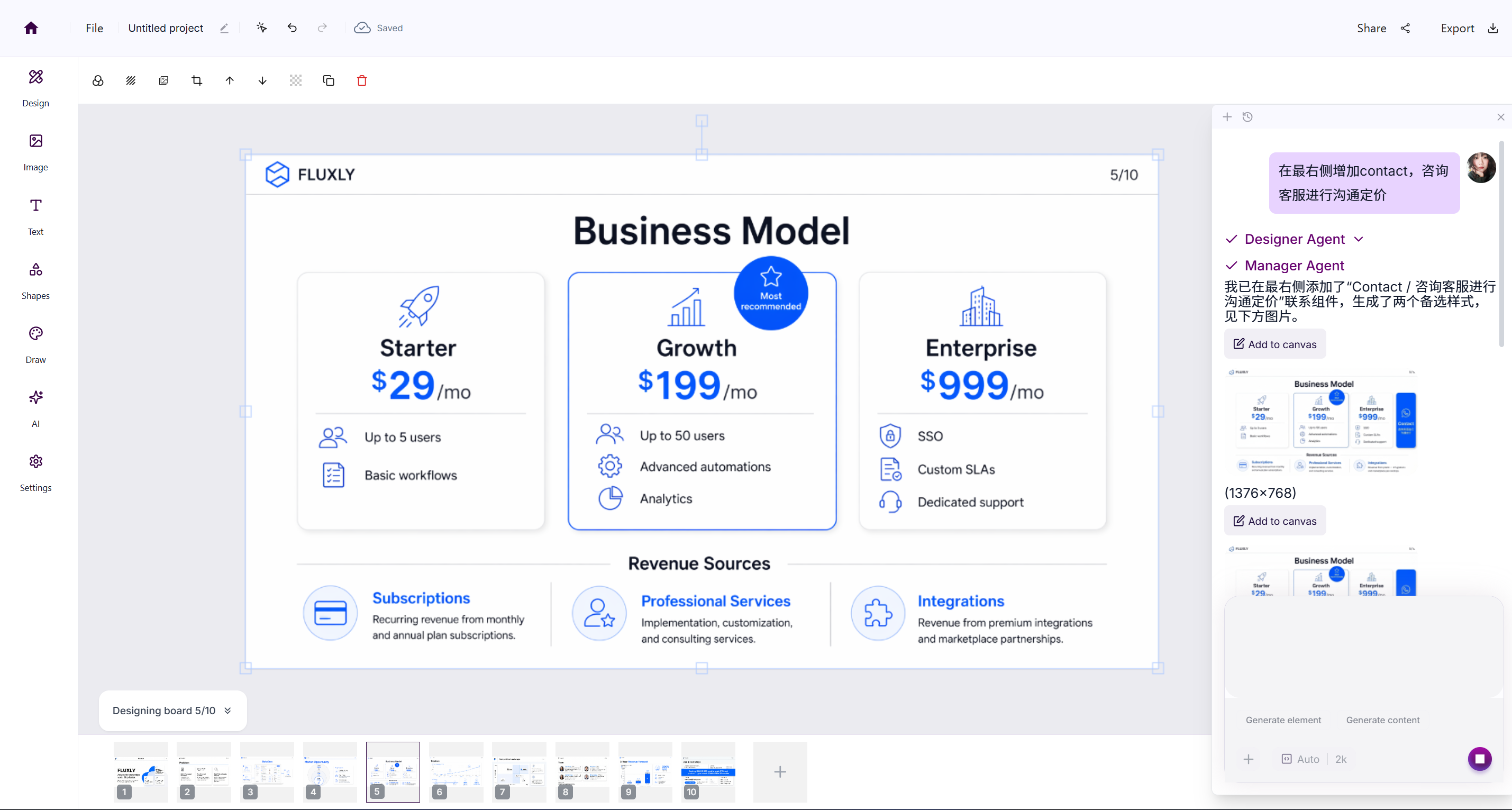Send the element backward with down arrow
Viewport: 1512px width, 810px height.
click(x=262, y=80)
